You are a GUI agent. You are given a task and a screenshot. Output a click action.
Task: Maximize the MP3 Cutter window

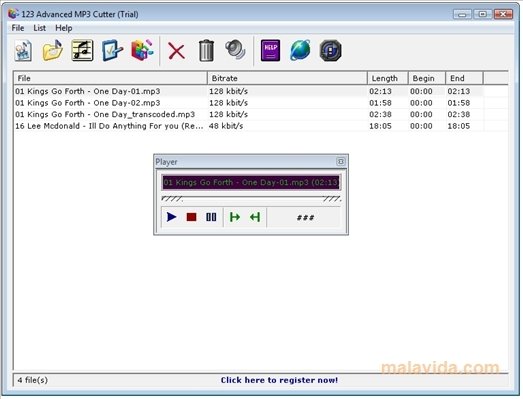(482, 14)
